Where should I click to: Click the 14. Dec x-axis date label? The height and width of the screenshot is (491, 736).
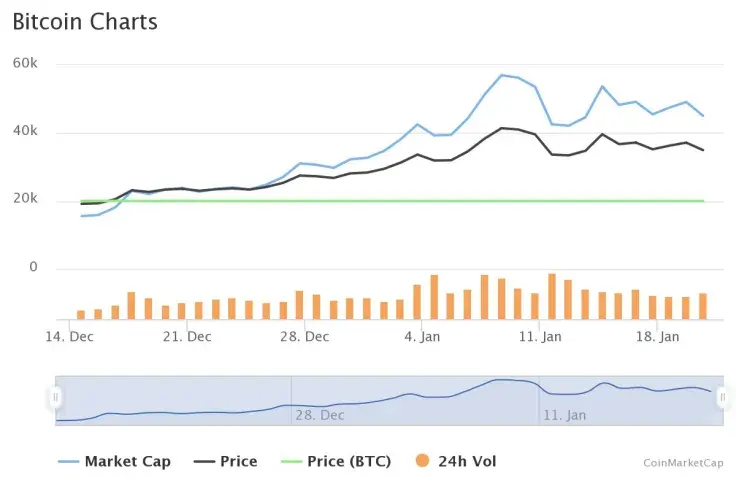pos(70,337)
